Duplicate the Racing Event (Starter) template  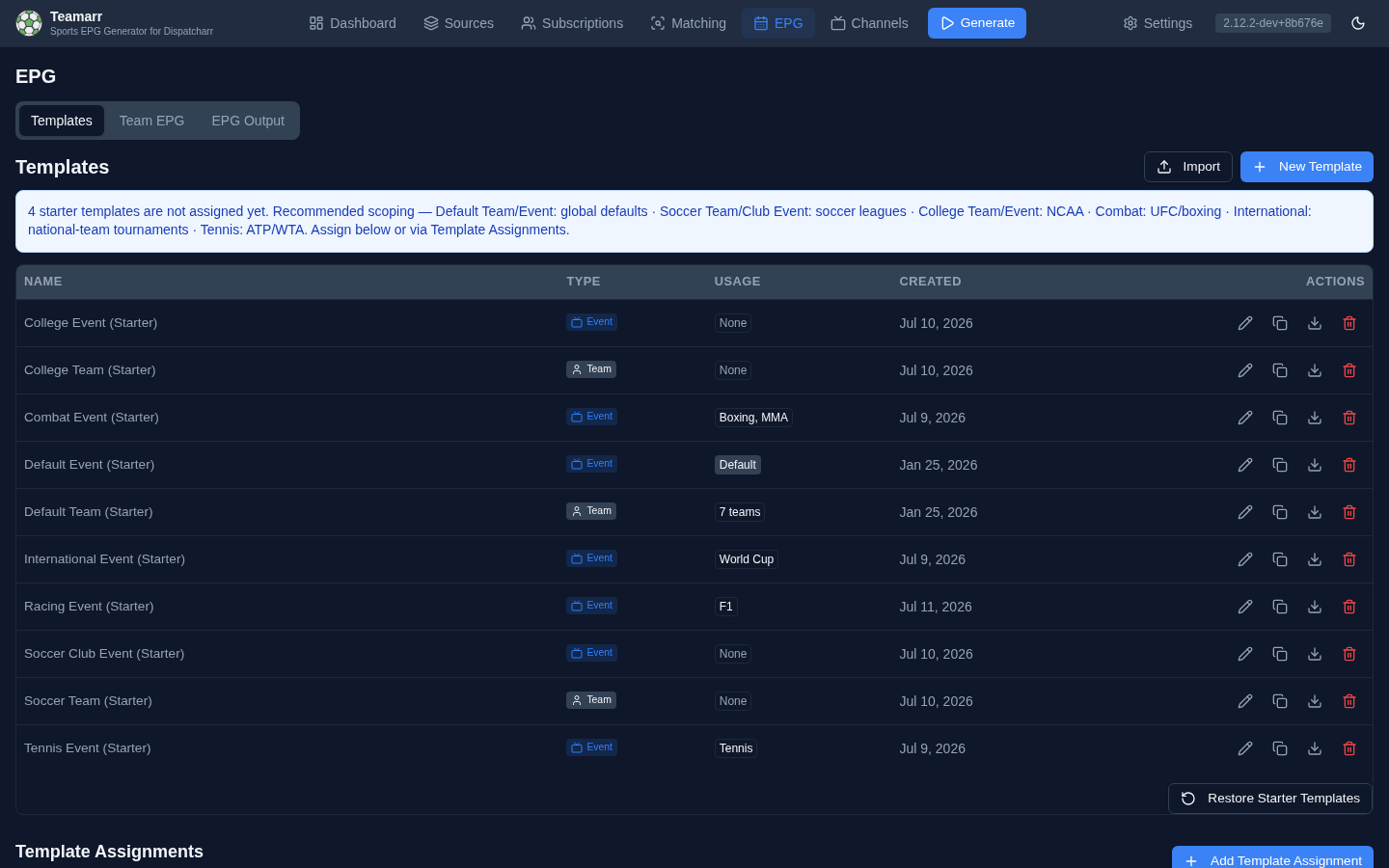(x=1280, y=607)
